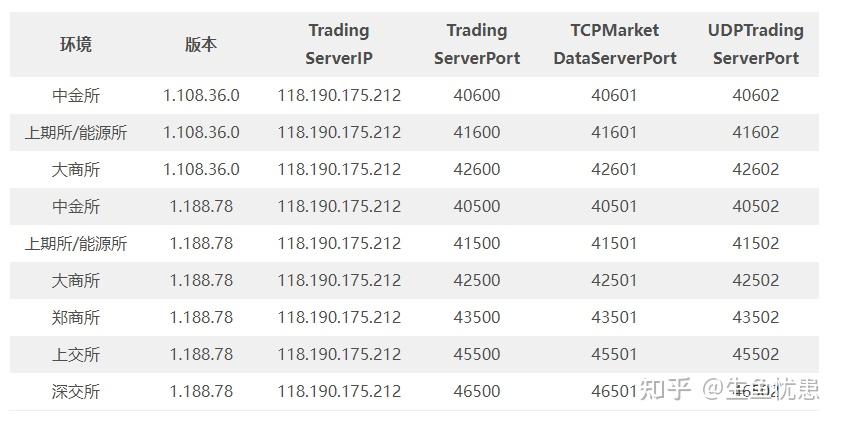Click the 郑商所 row label
The height and width of the screenshot is (423, 841).
[x=76, y=317]
